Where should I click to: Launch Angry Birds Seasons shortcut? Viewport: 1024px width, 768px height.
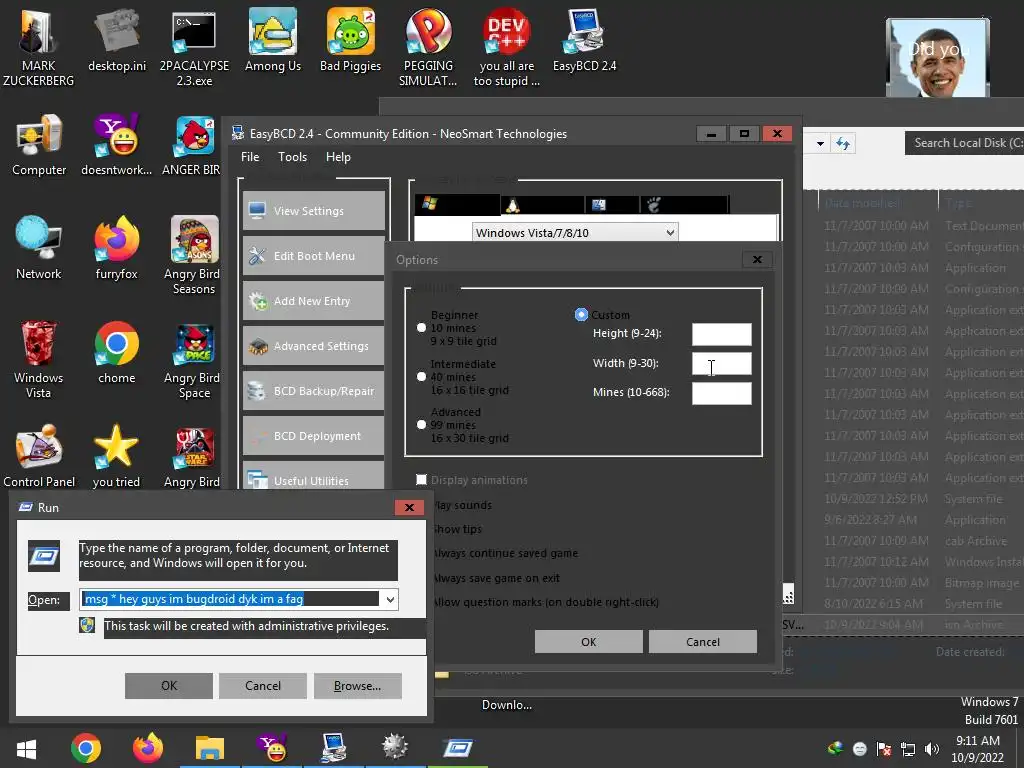193,255
